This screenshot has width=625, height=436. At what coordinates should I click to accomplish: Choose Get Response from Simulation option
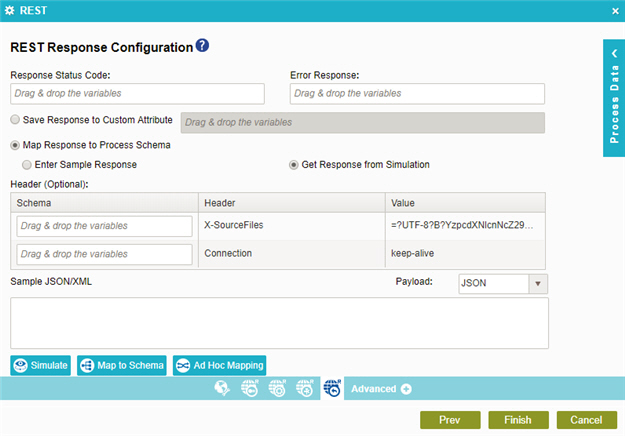coord(294,165)
